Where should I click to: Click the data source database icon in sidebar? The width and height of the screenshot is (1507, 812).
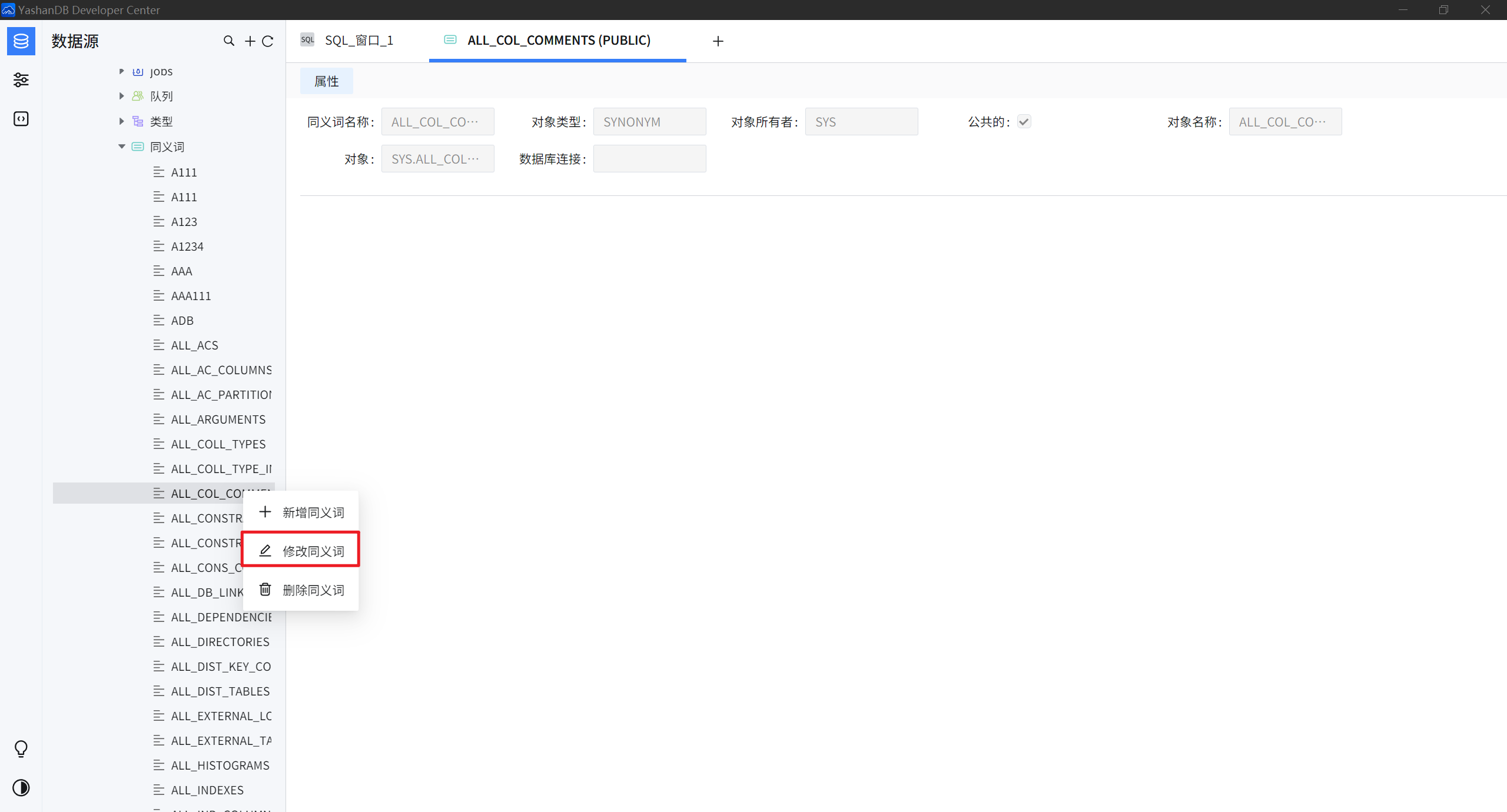click(x=21, y=41)
